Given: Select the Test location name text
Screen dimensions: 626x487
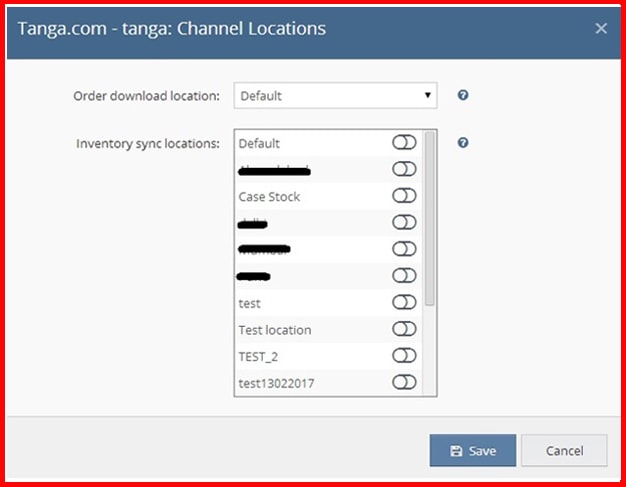Looking at the screenshot, I should 275,330.
